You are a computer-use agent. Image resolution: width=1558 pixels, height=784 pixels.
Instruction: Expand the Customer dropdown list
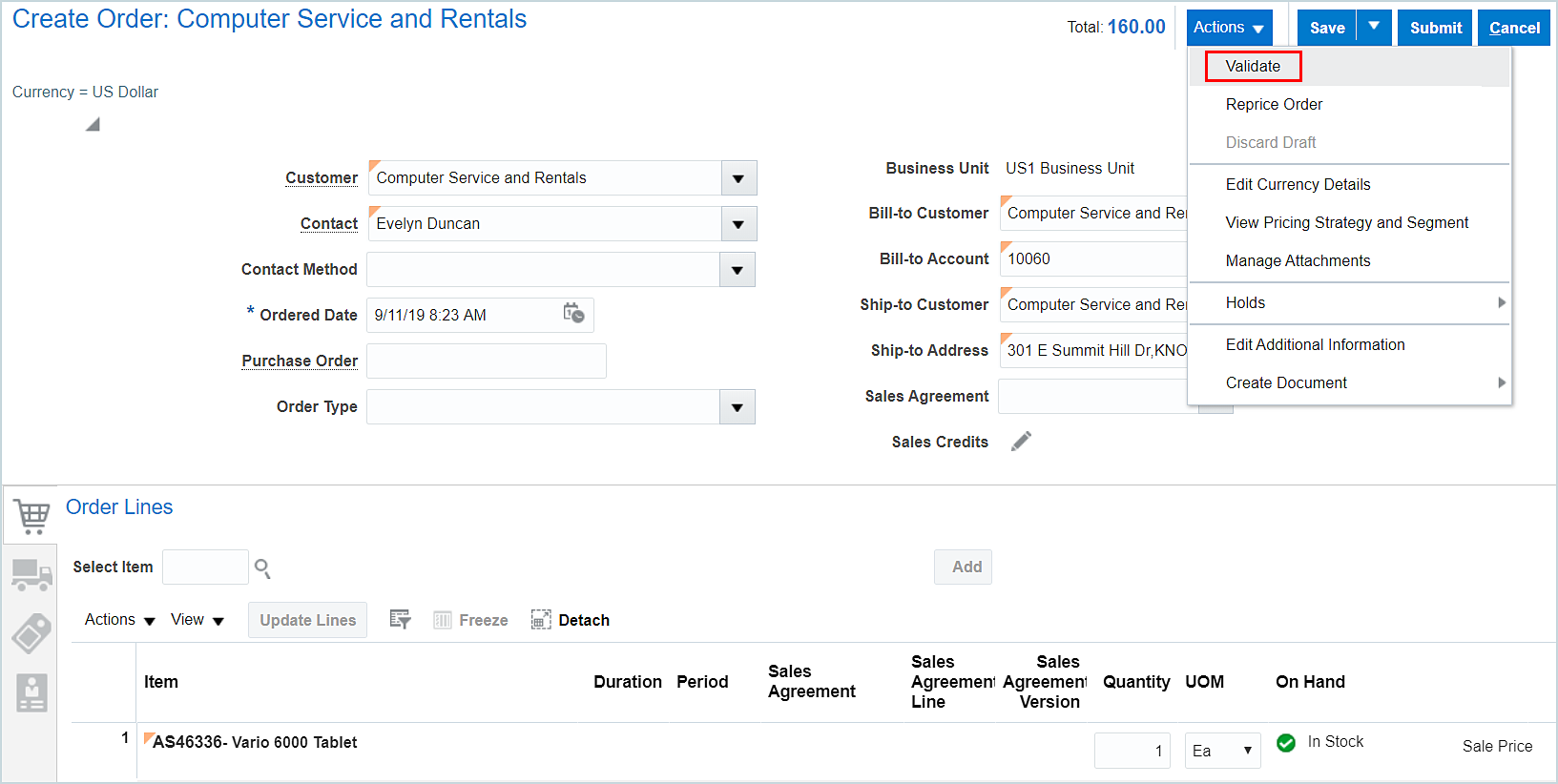click(737, 178)
